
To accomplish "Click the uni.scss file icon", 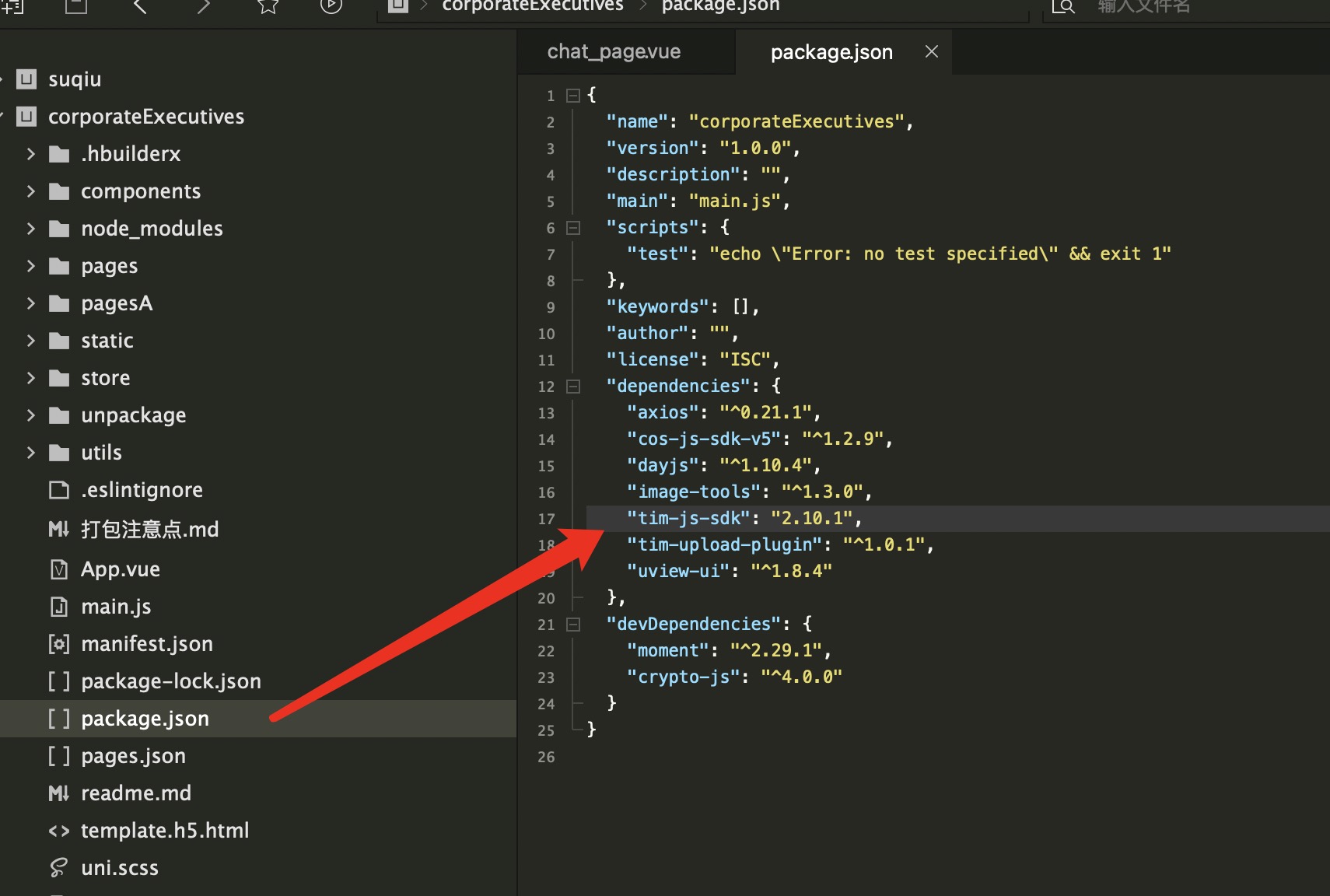I will point(59,868).
